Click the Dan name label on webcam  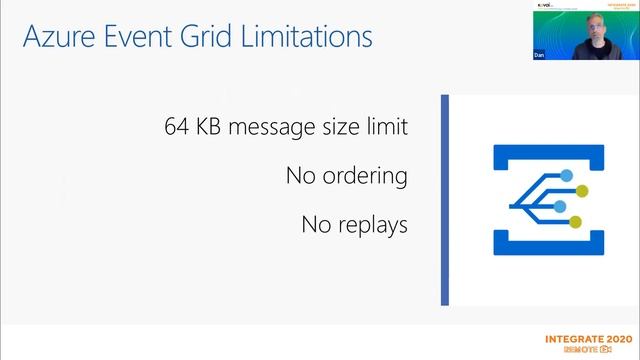539,55
